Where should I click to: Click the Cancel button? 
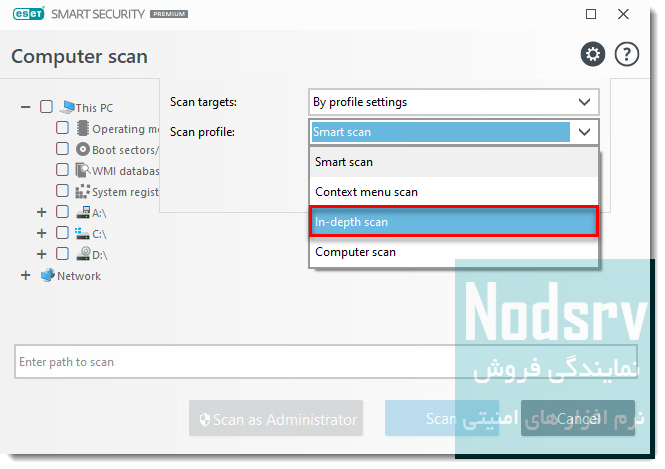click(x=578, y=419)
